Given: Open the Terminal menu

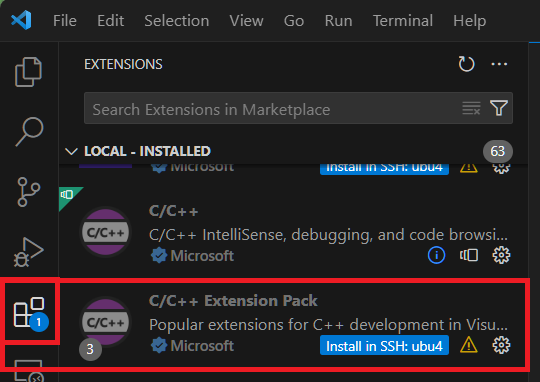Looking at the screenshot, I should point(403,21).
